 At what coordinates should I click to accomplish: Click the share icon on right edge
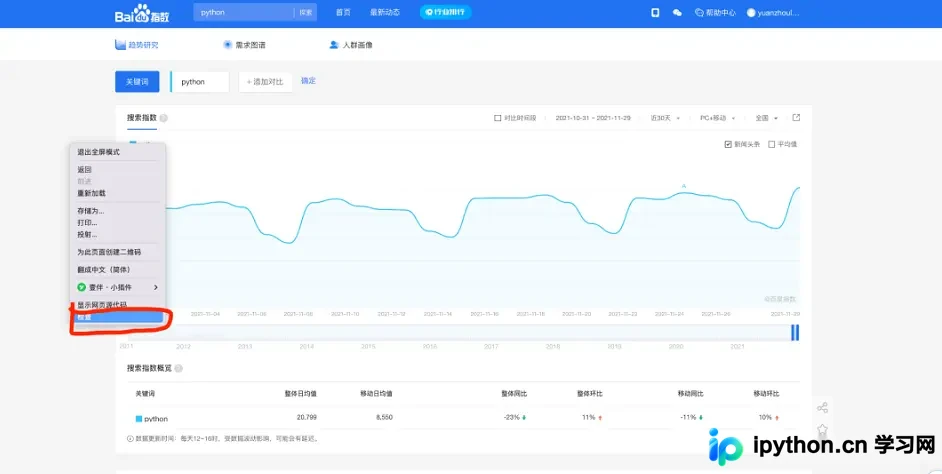coord(822,408)
